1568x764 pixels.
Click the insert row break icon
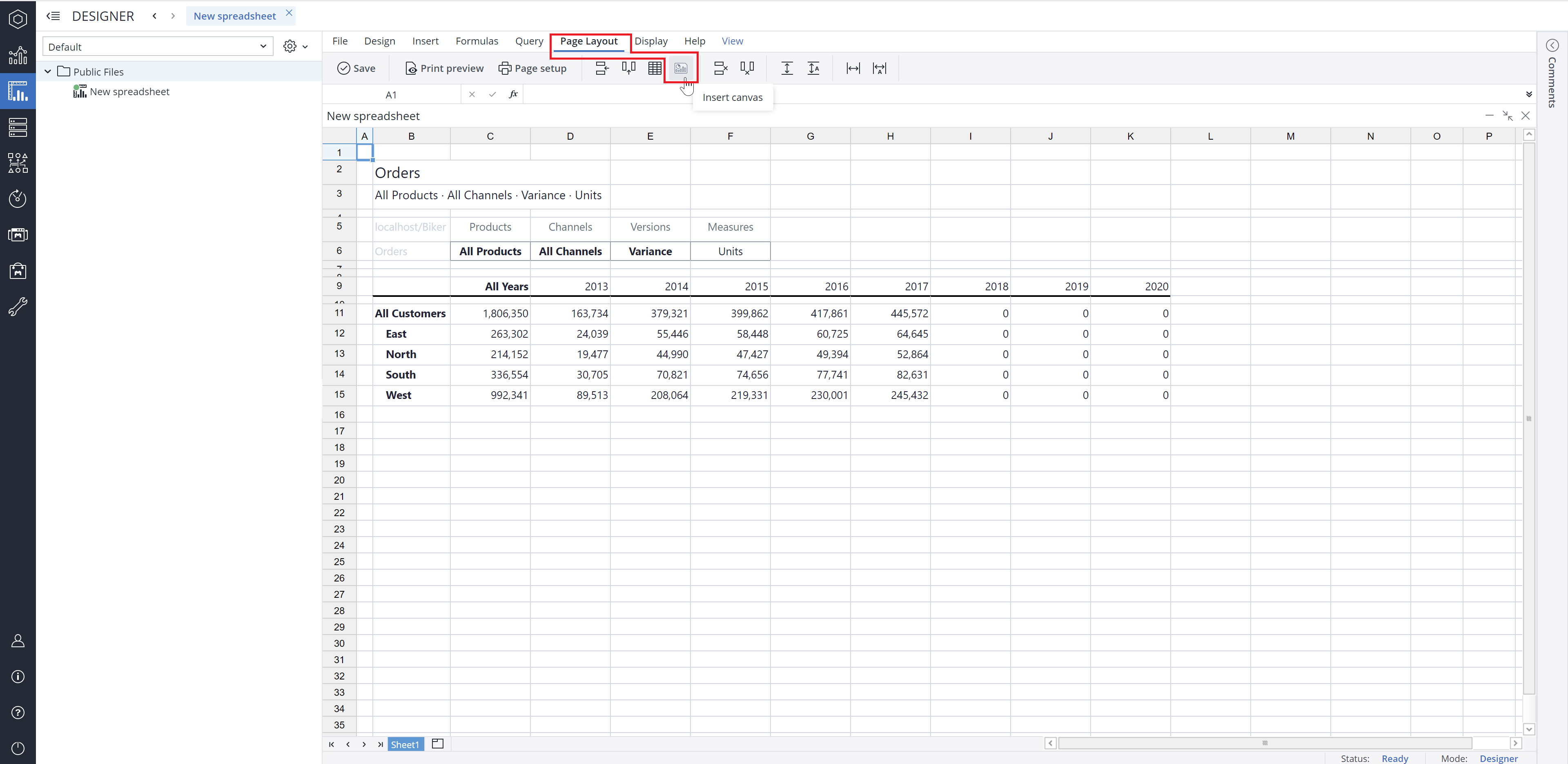click(601, 68)
